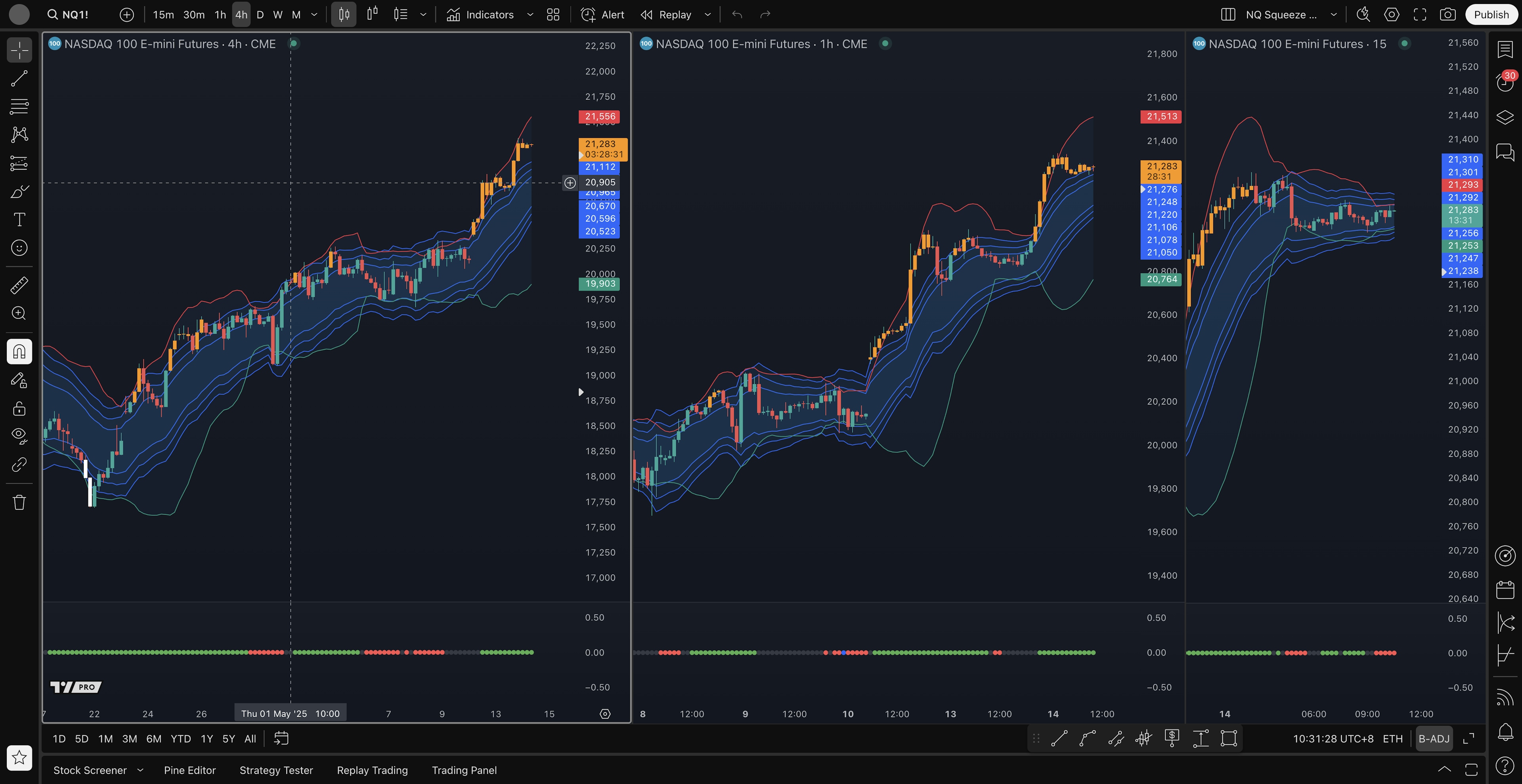
Task: Open the Pine Editor tab
Action: [x=190, y=770]
